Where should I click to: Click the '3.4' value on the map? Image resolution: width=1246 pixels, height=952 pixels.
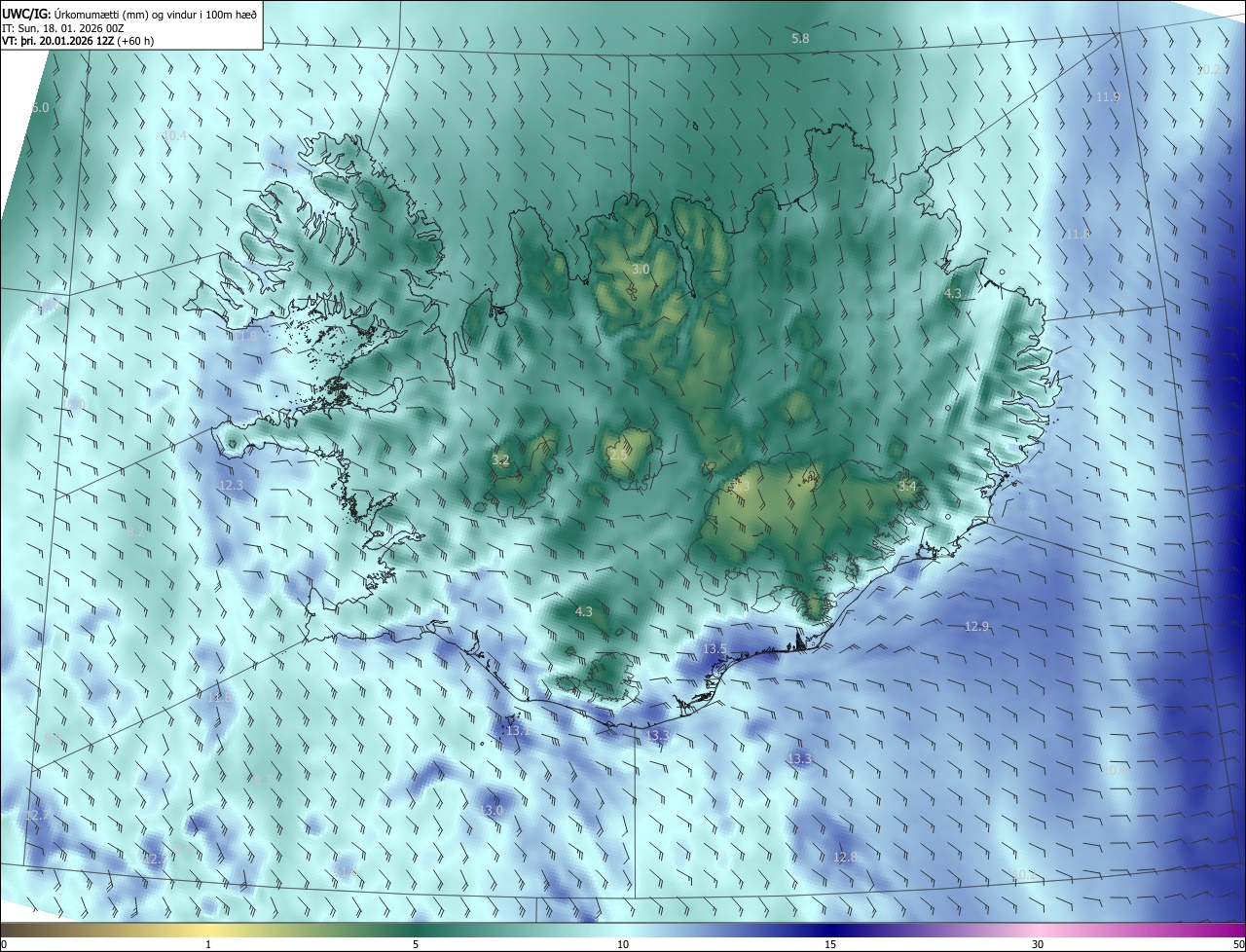click(x=907, y=486)
